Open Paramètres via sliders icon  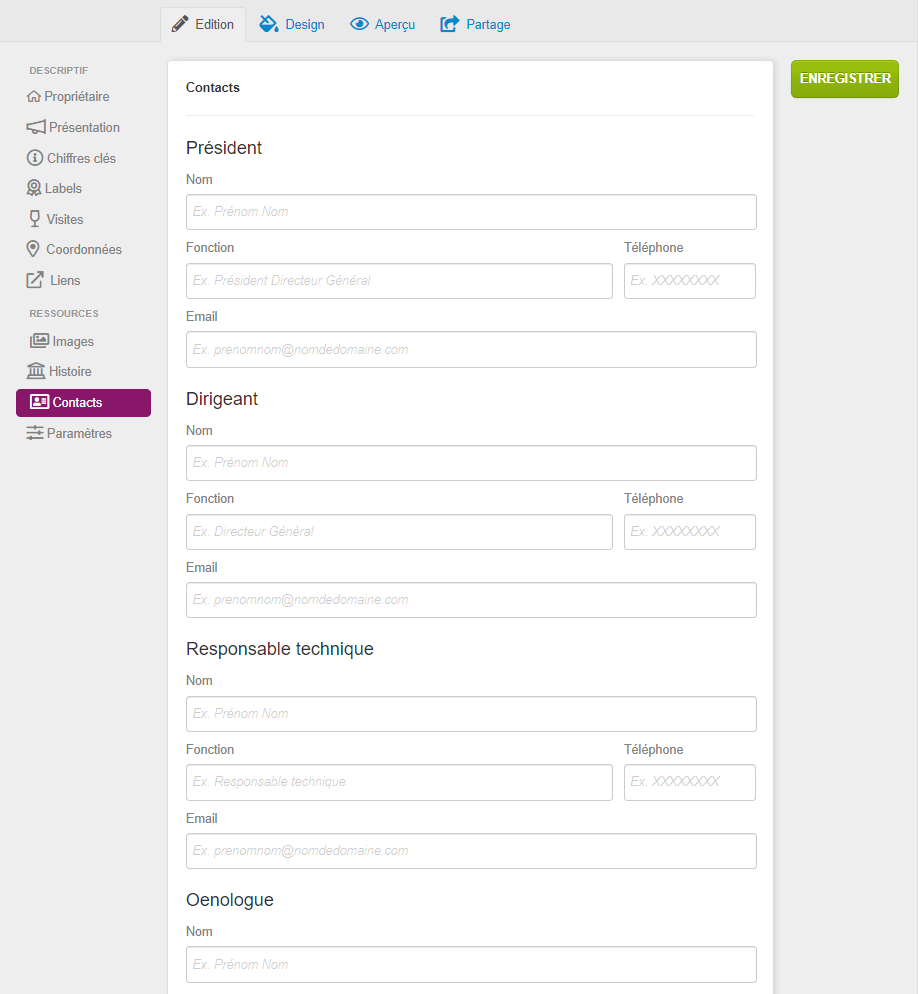[35, 433]
